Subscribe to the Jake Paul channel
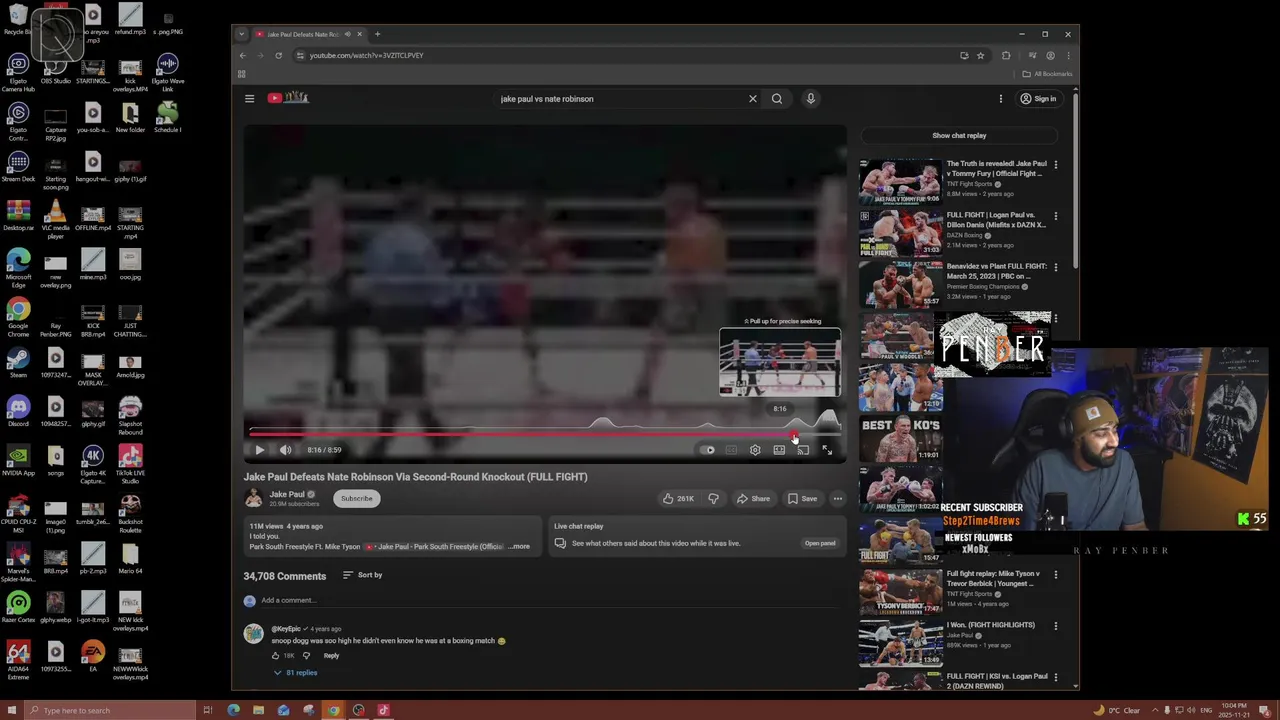Image resolution: width=1280 pixels, height=720 pixels. pos(356,499)
